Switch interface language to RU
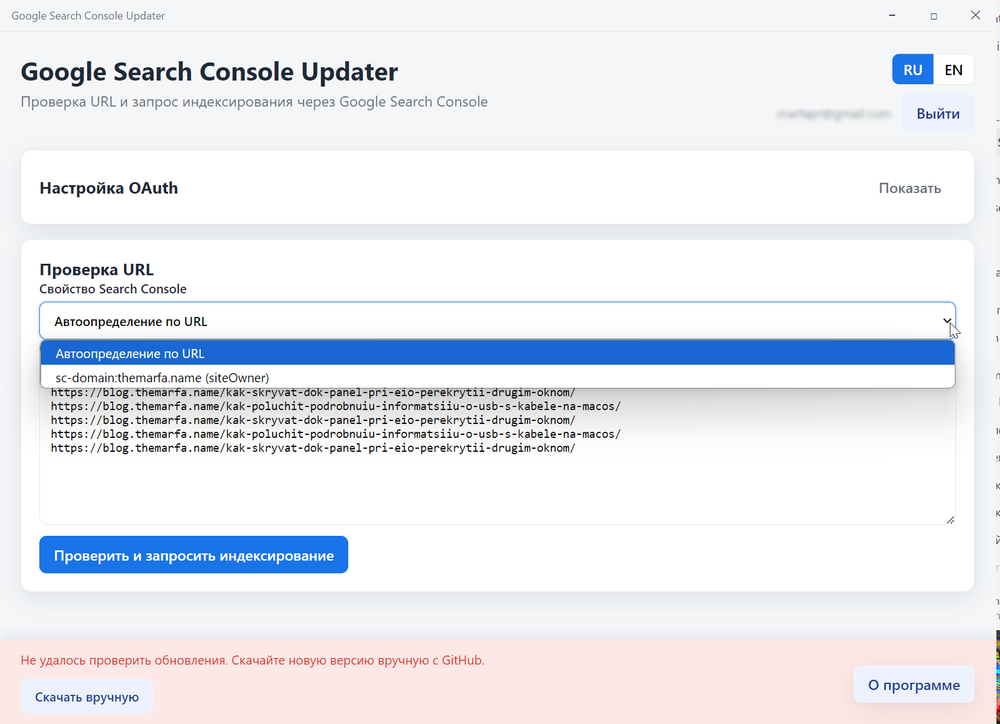 click(x=913, y=70)
